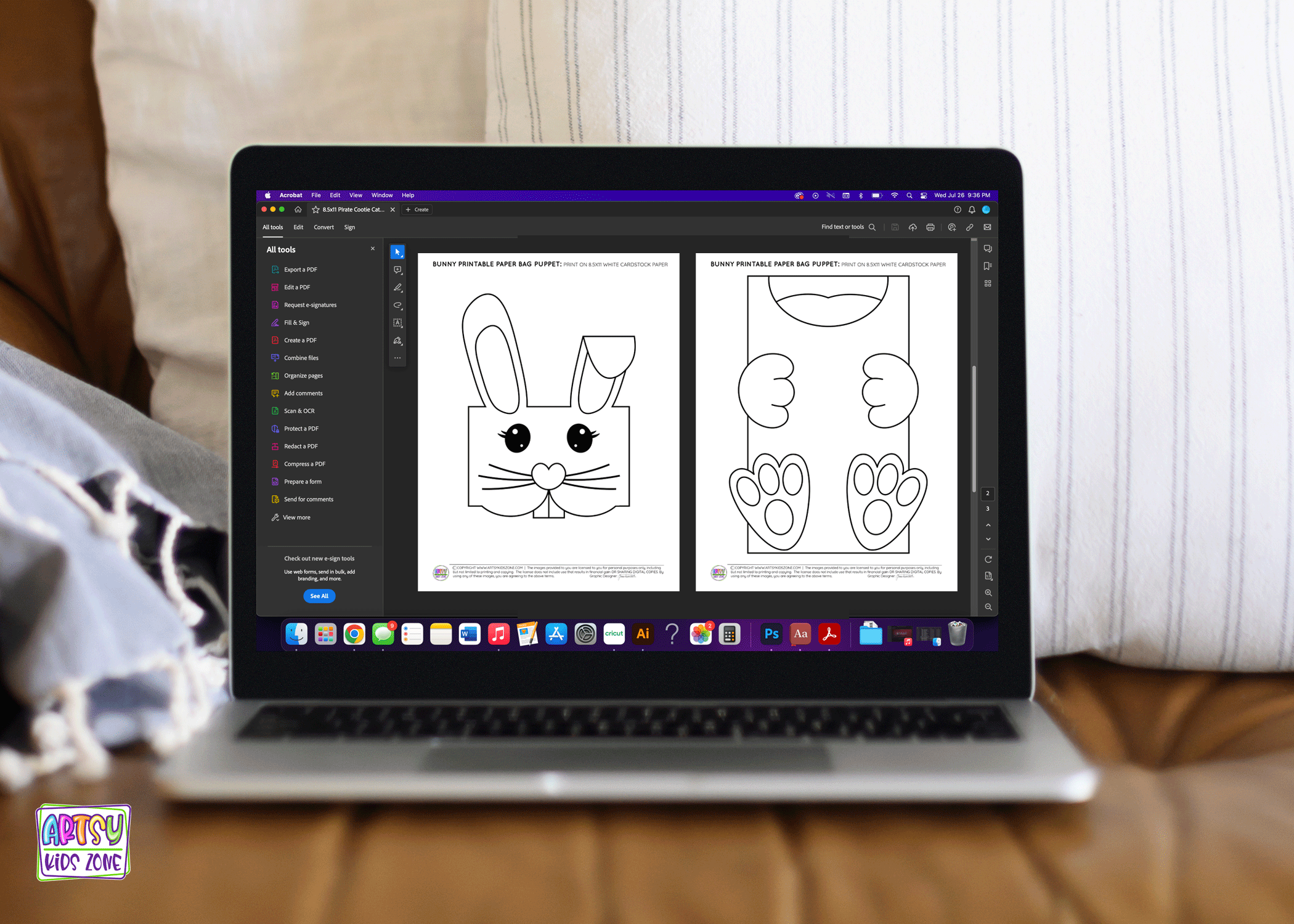
Task: Select the Fill and Sign pen tool
Action: pyautogui.click(x=397, y=339)
